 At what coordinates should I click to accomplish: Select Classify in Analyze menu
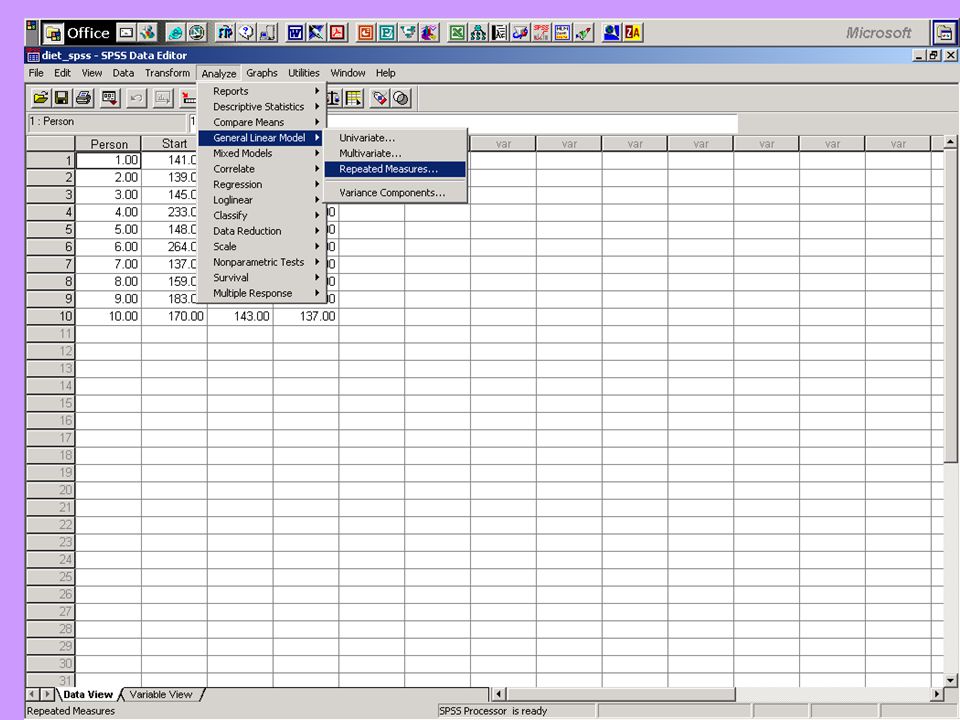261,216
